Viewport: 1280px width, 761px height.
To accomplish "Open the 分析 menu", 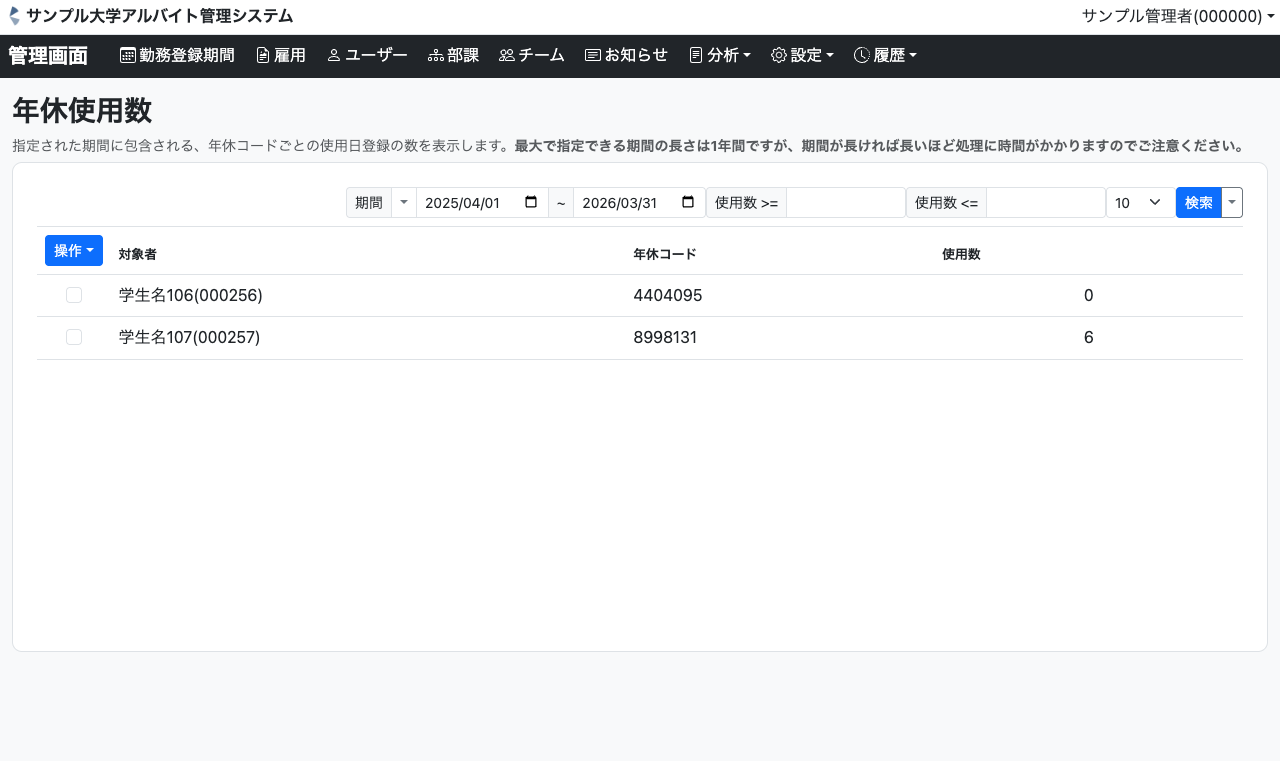I will pyautogui.click(x=720, y=56).
